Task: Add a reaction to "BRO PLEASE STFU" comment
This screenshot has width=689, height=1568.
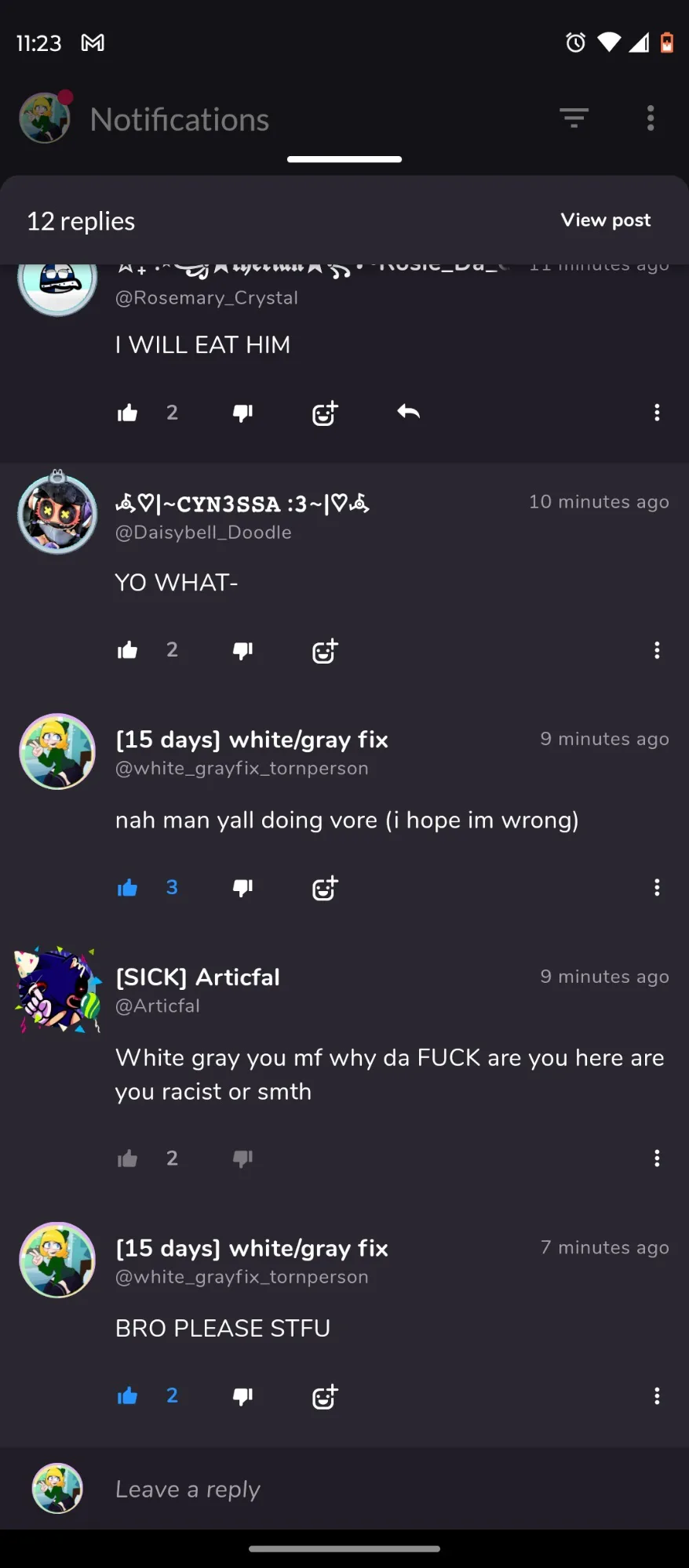Action: [x=325, y=1396]
